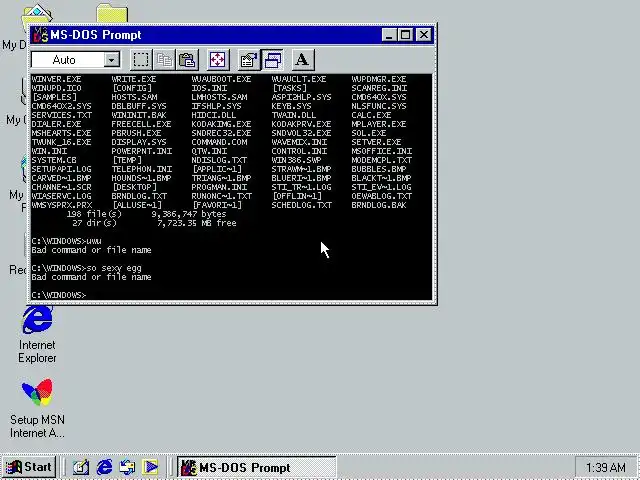Select the Internet Explorer desktop icon
The width and height of the screenshot is (640, 480).
pyautogui.click(x=37, y=335)
